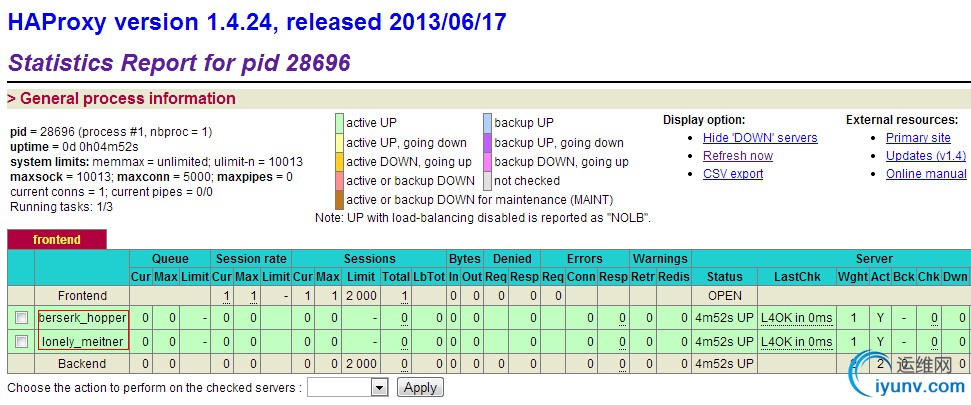971x405 pixels.
Task: Click the Redis column header
Action: click(673, 277)
